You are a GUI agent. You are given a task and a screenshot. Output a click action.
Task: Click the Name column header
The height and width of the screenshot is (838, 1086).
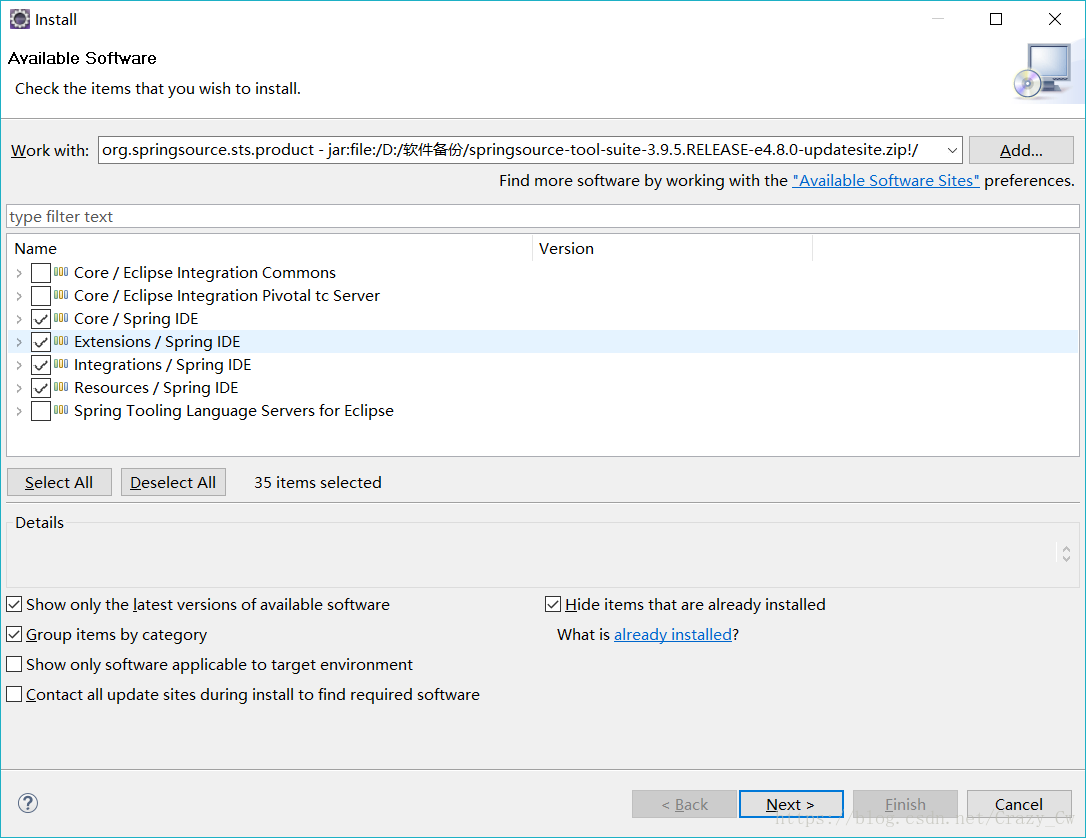(269, 249)
